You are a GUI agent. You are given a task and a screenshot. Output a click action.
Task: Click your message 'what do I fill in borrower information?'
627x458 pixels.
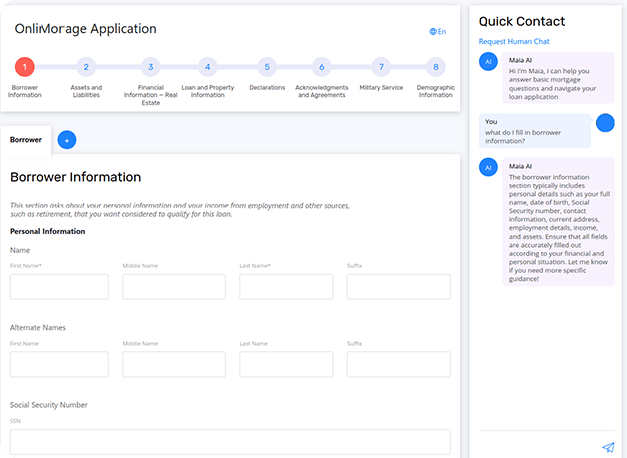tap(535, 131)
